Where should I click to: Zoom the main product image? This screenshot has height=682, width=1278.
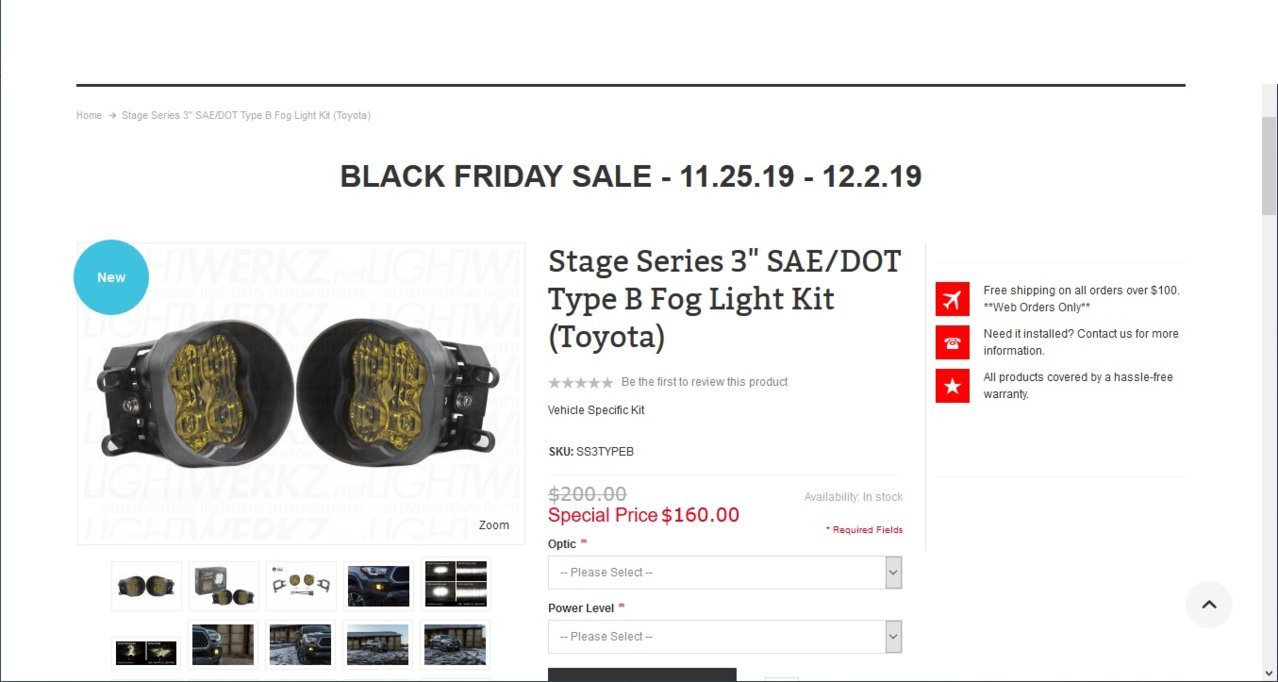pos(494,525)
